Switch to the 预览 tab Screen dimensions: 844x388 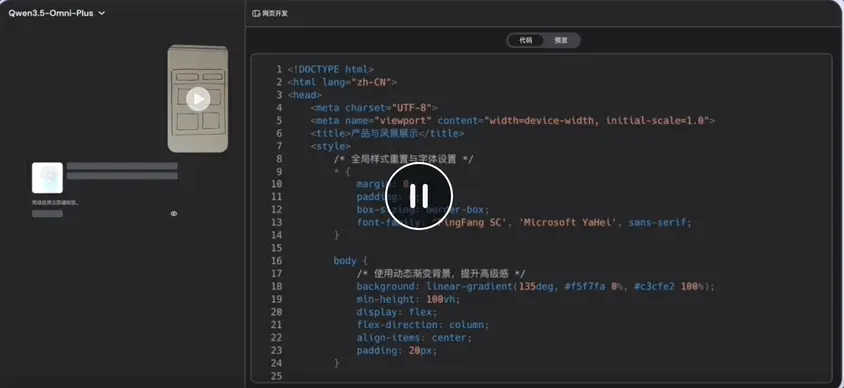pos(561,40)
